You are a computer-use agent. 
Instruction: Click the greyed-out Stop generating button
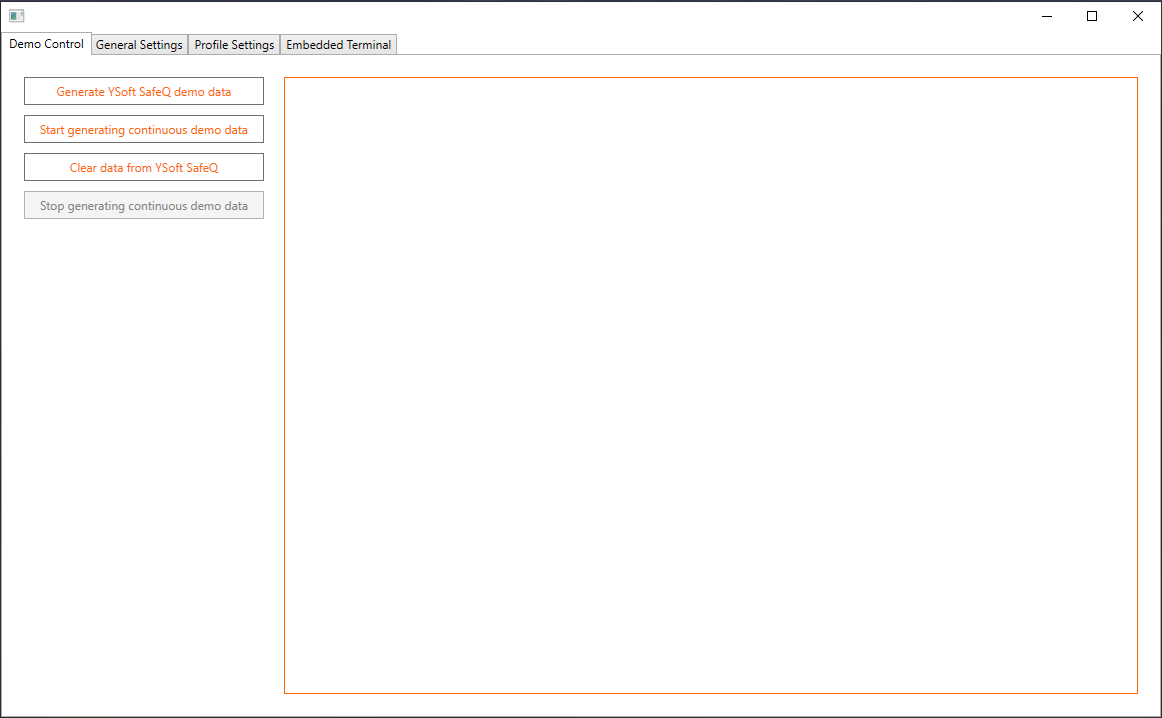tap(144, 206)
